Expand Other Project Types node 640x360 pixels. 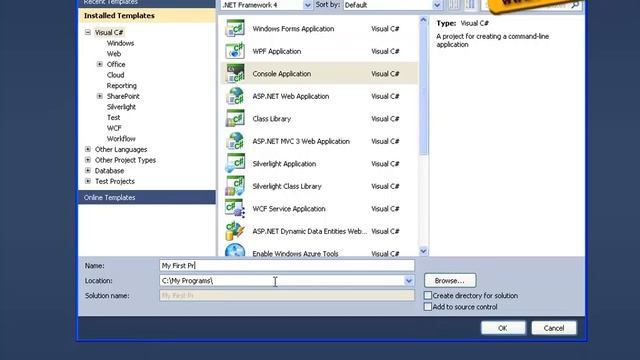pos(88,160)
